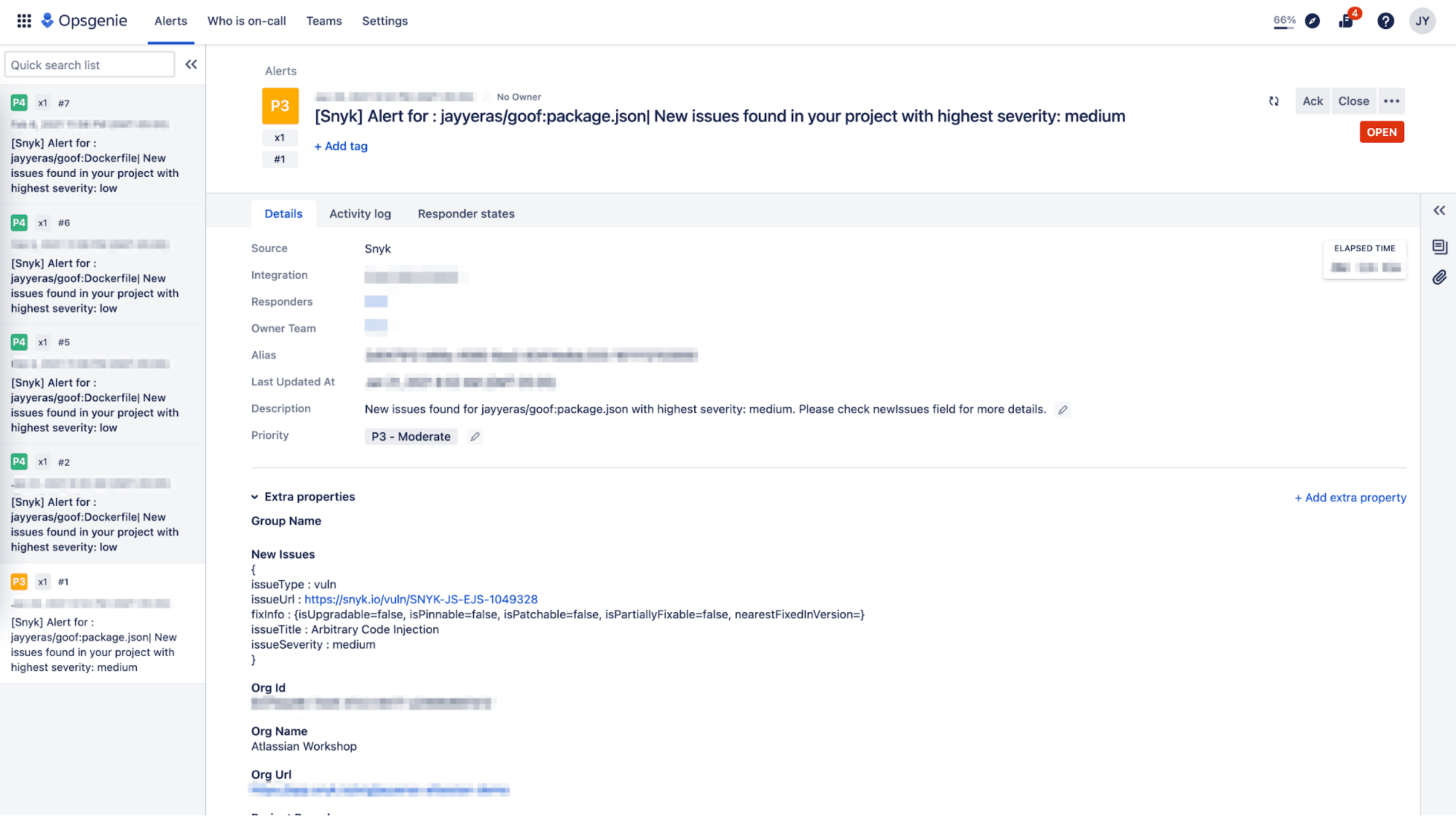This screenshot has height=816, width=1456.
Task: Open the Alerts navigation menu item
Action: coord(170,21)
